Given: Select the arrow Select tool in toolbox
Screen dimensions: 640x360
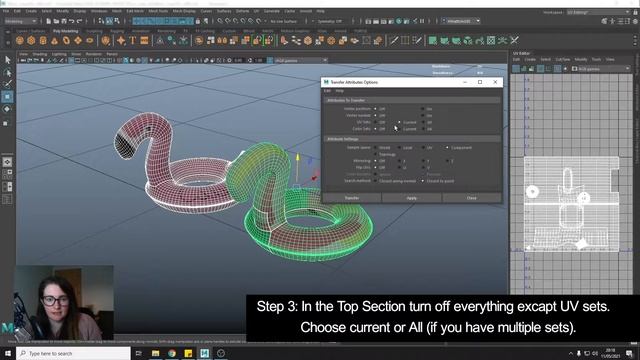Looking at the screenshot, I should 7,60.
